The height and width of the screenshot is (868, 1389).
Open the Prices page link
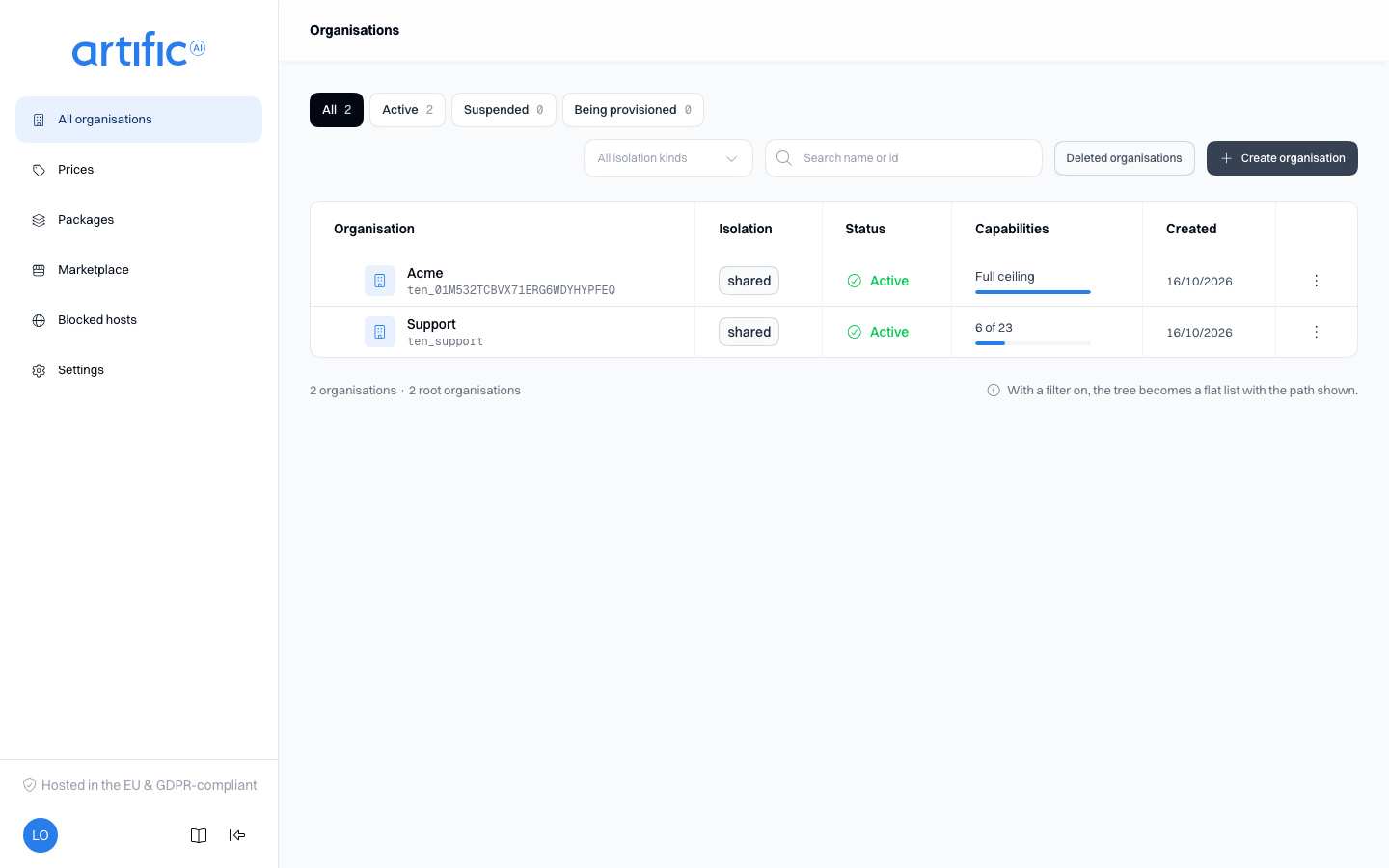tap(75, 170)
